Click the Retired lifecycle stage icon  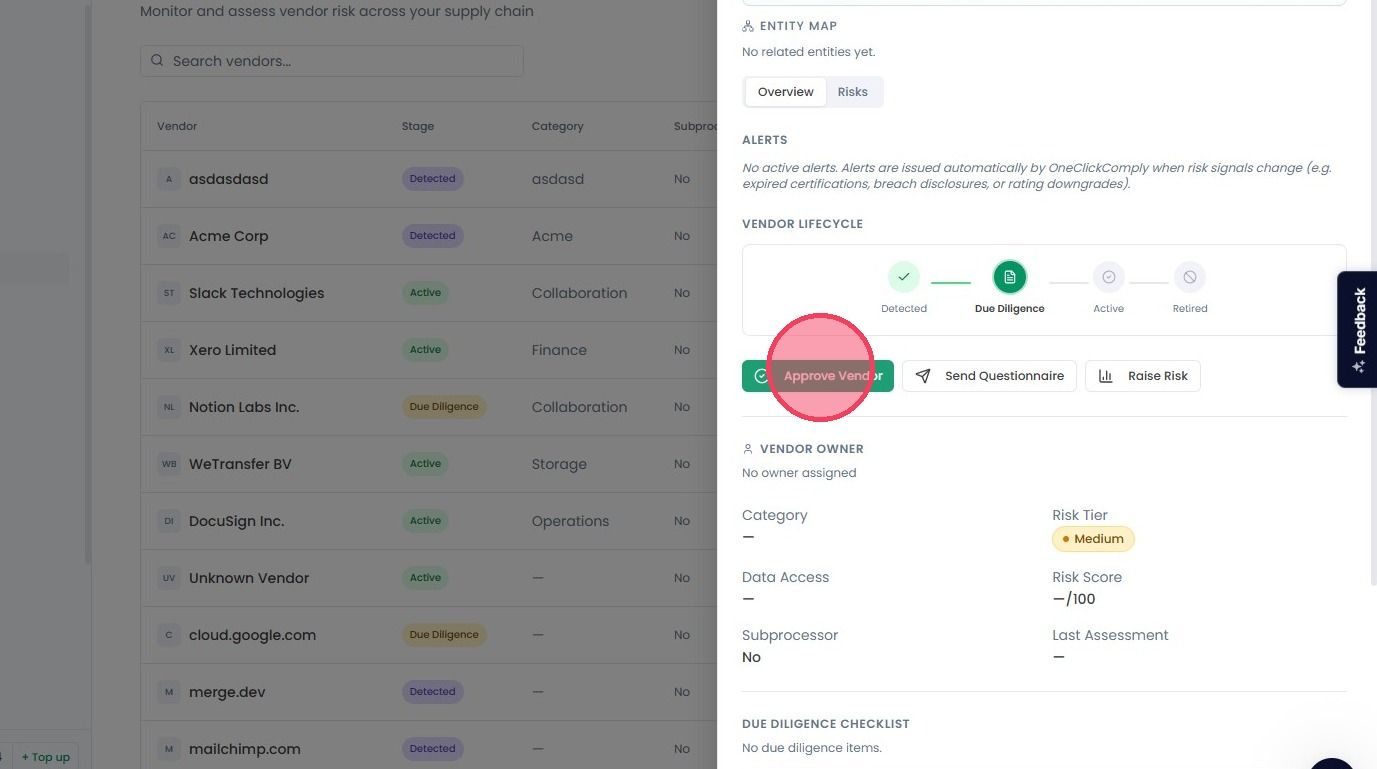(x=1189, y=277)
